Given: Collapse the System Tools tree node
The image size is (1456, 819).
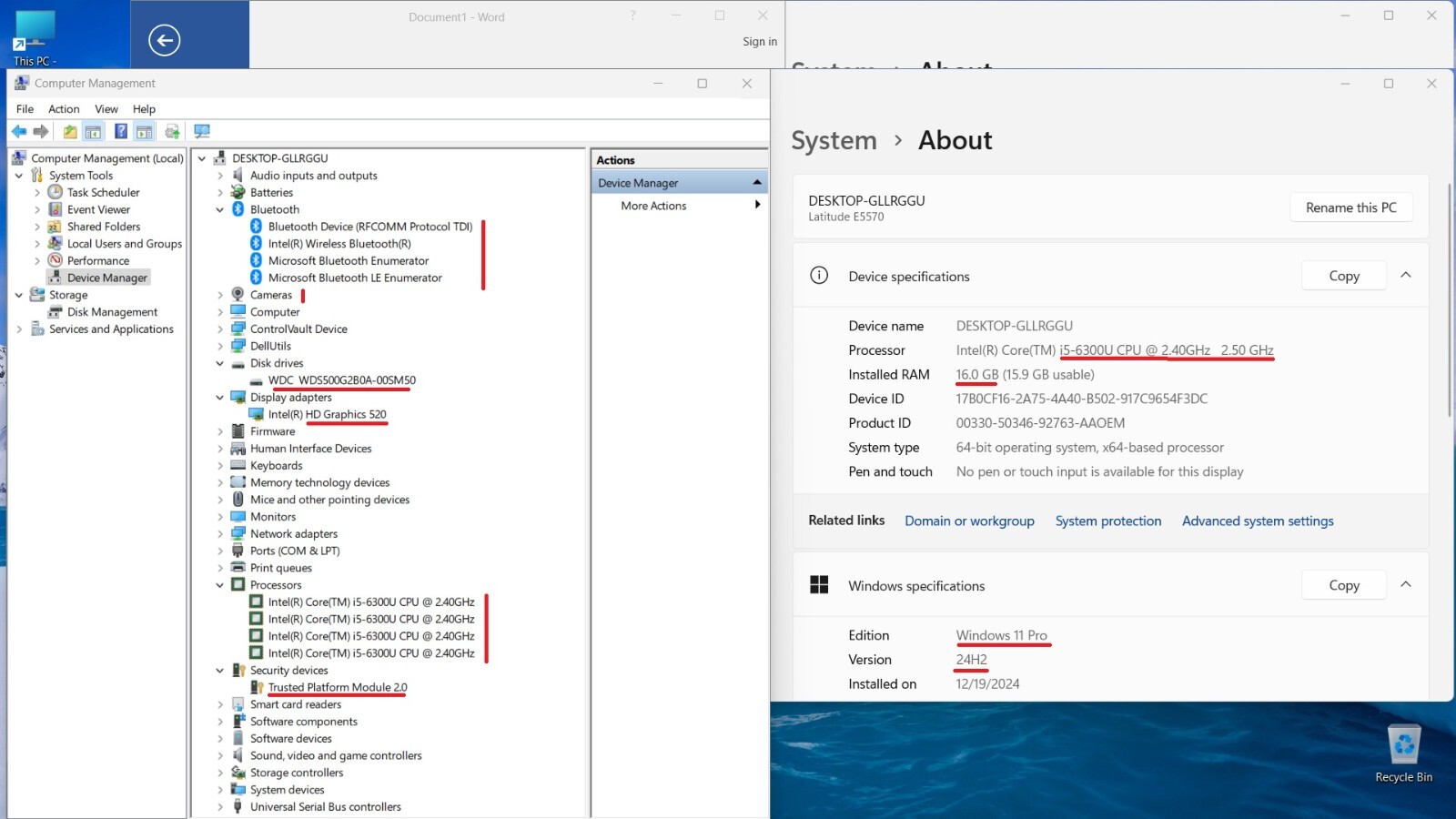Looking at the screenshot, I should pos(19,176).
